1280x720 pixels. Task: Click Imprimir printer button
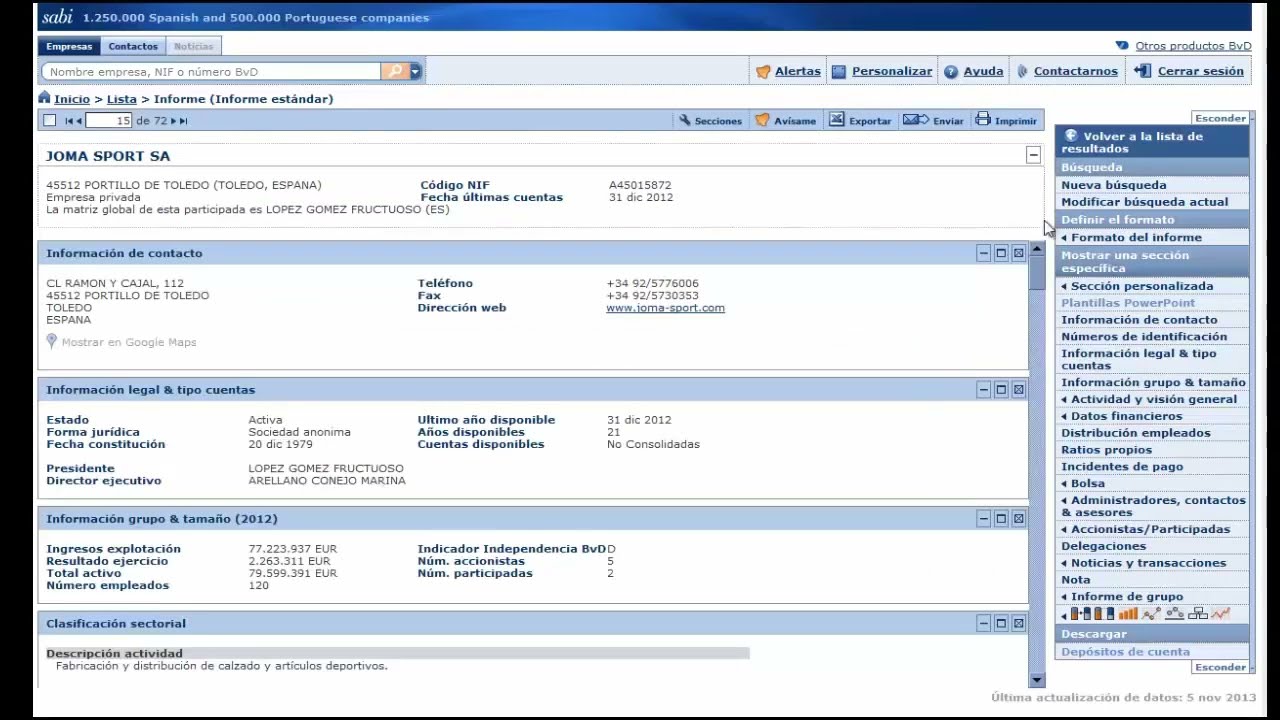(1006, 121)
